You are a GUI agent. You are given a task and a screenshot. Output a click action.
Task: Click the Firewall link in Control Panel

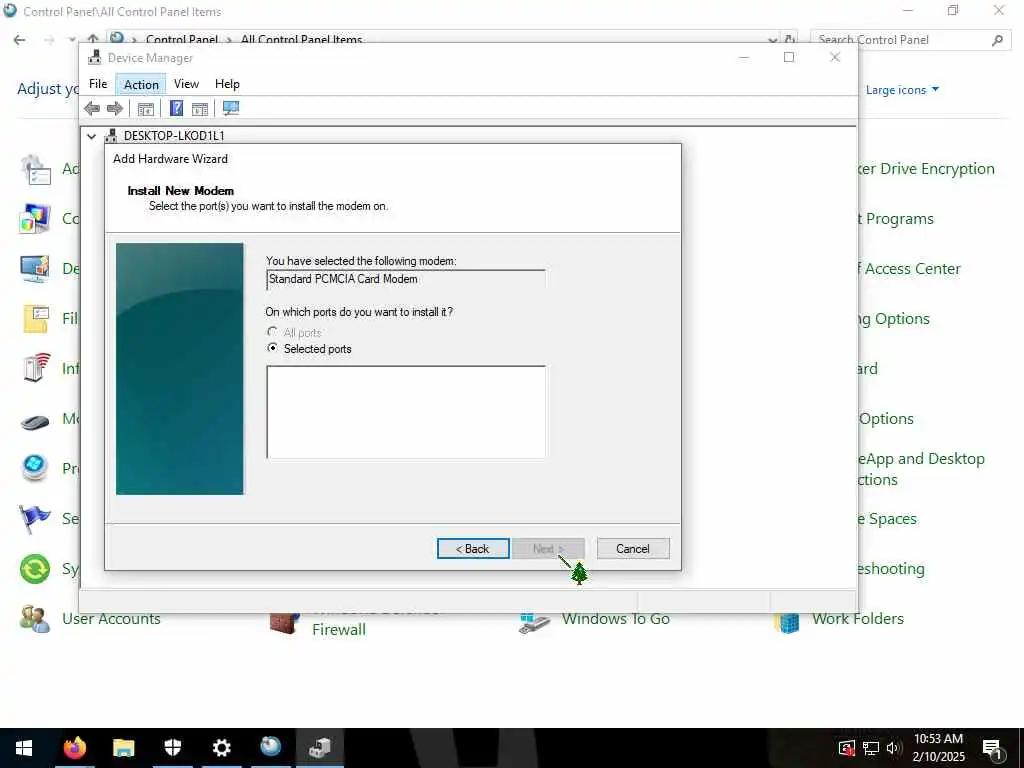[338, 630]
